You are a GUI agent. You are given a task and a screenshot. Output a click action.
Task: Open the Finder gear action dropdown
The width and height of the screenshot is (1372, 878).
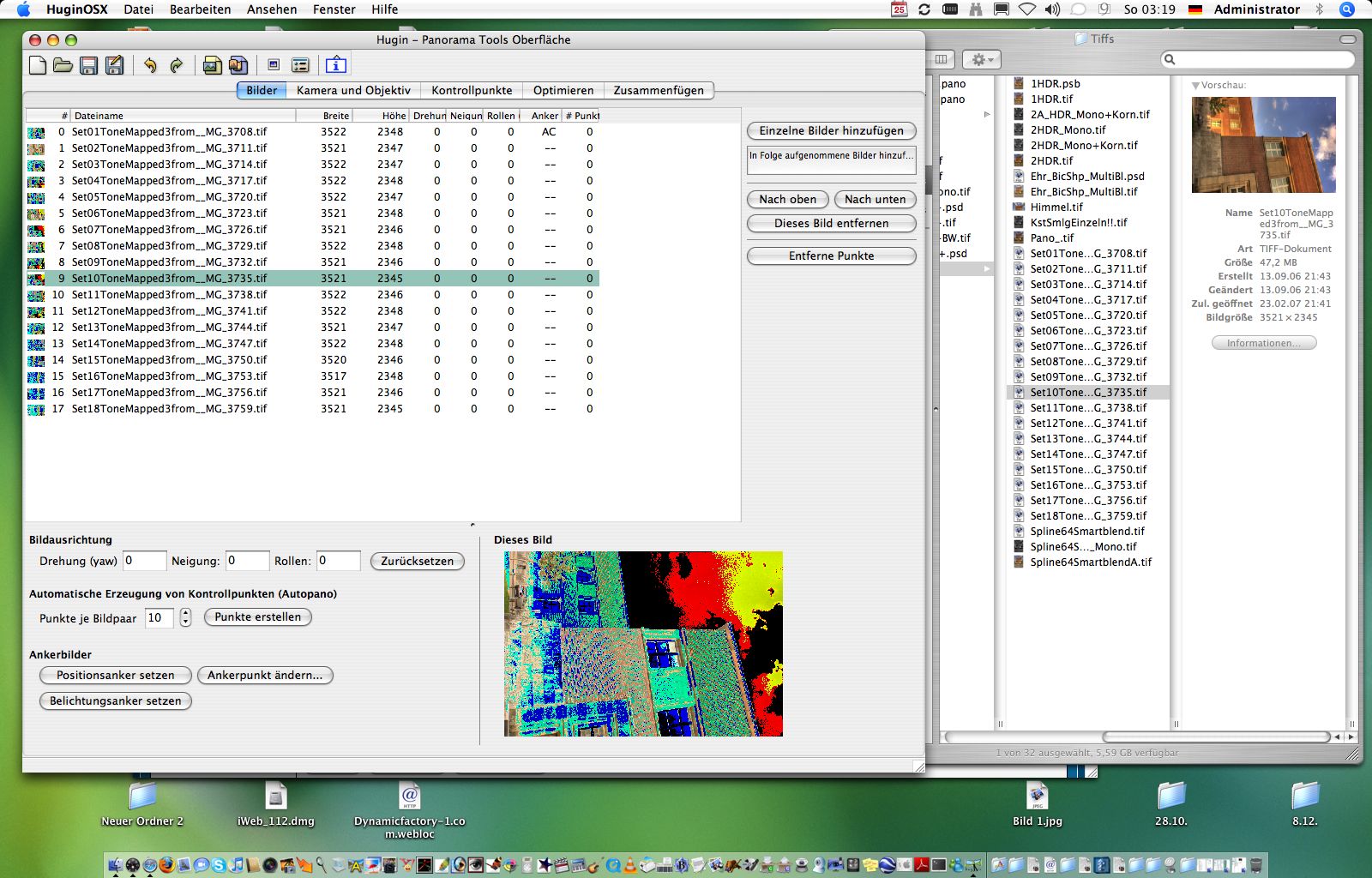click(981, 59)
